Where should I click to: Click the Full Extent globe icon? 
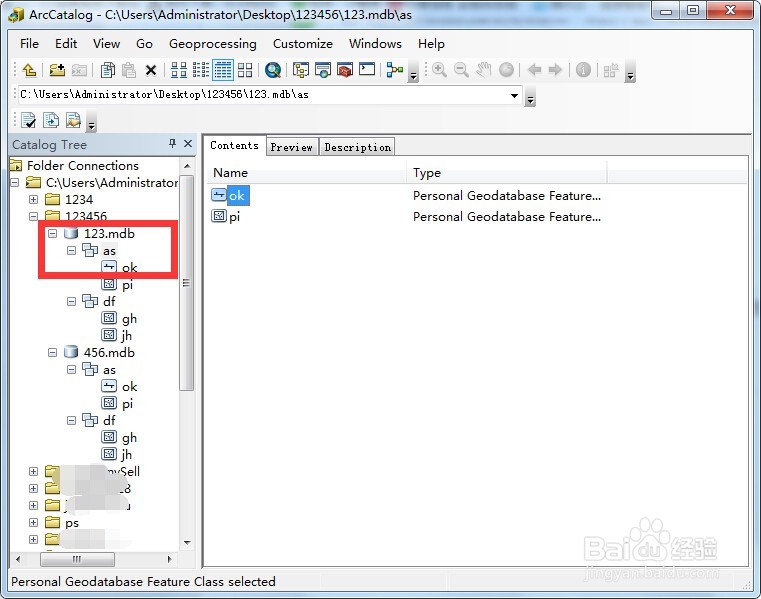506,70
